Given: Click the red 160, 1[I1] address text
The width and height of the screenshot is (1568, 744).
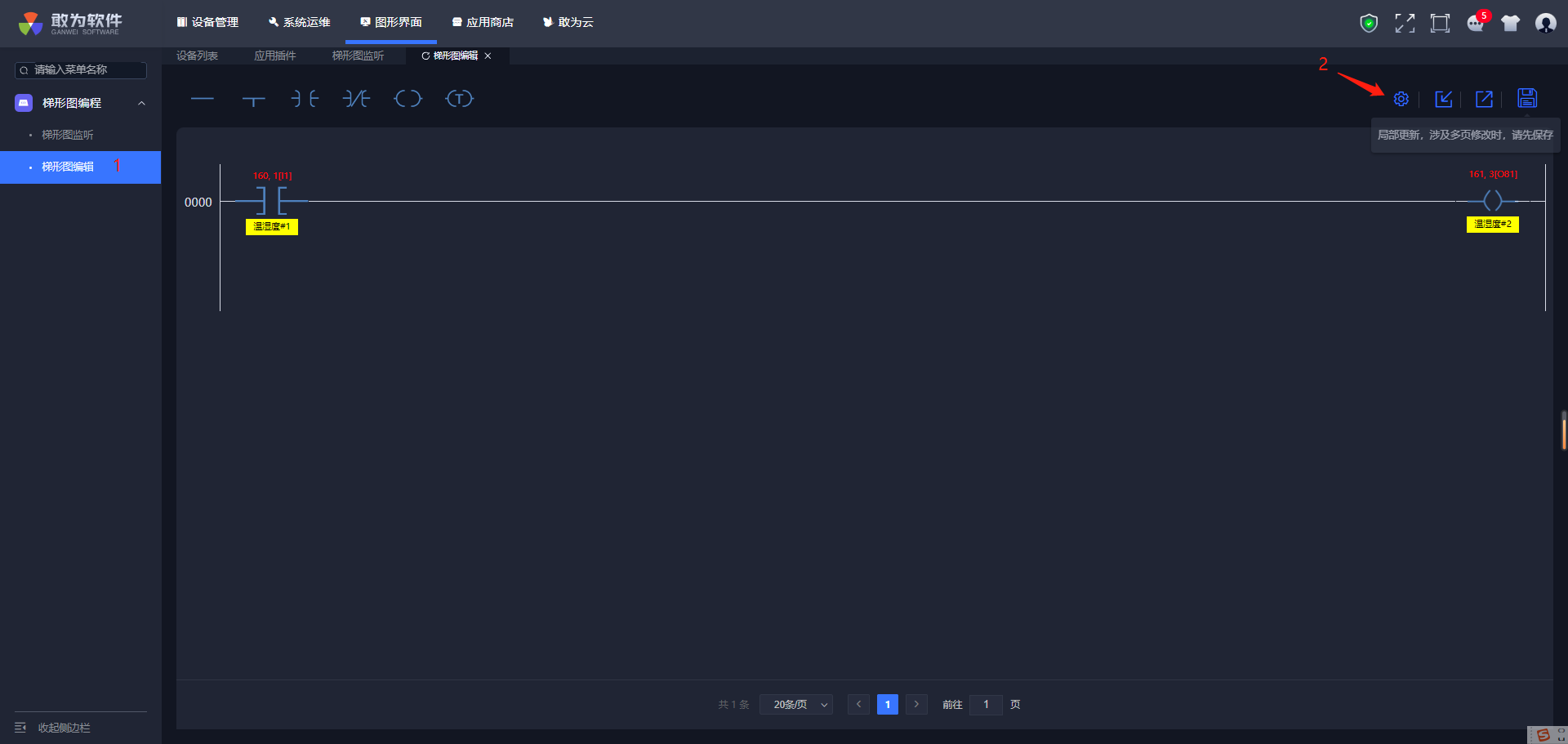Looking at the screenshot, I should coord(272,176).
